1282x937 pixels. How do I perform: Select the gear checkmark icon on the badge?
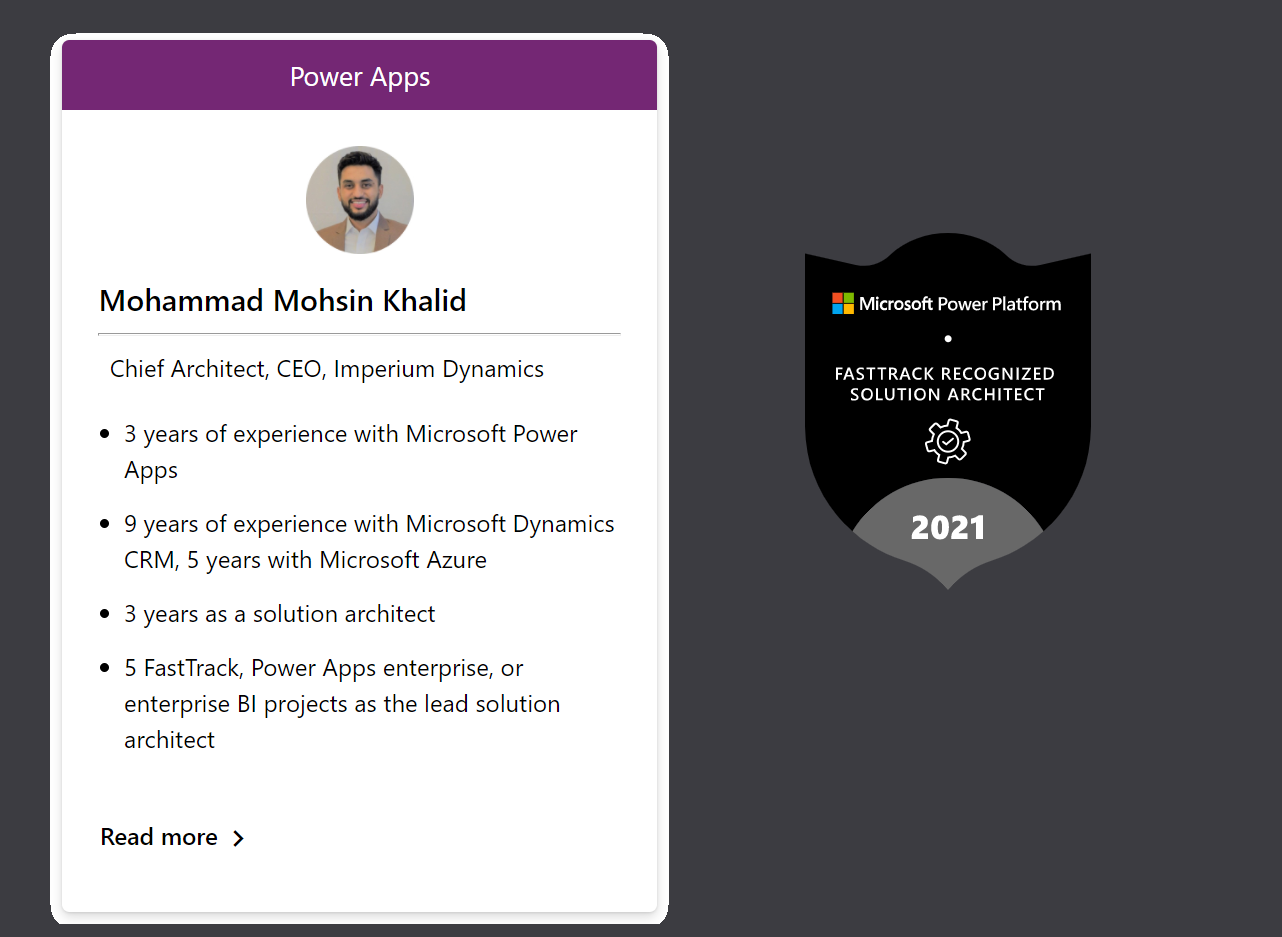[947, 441]
